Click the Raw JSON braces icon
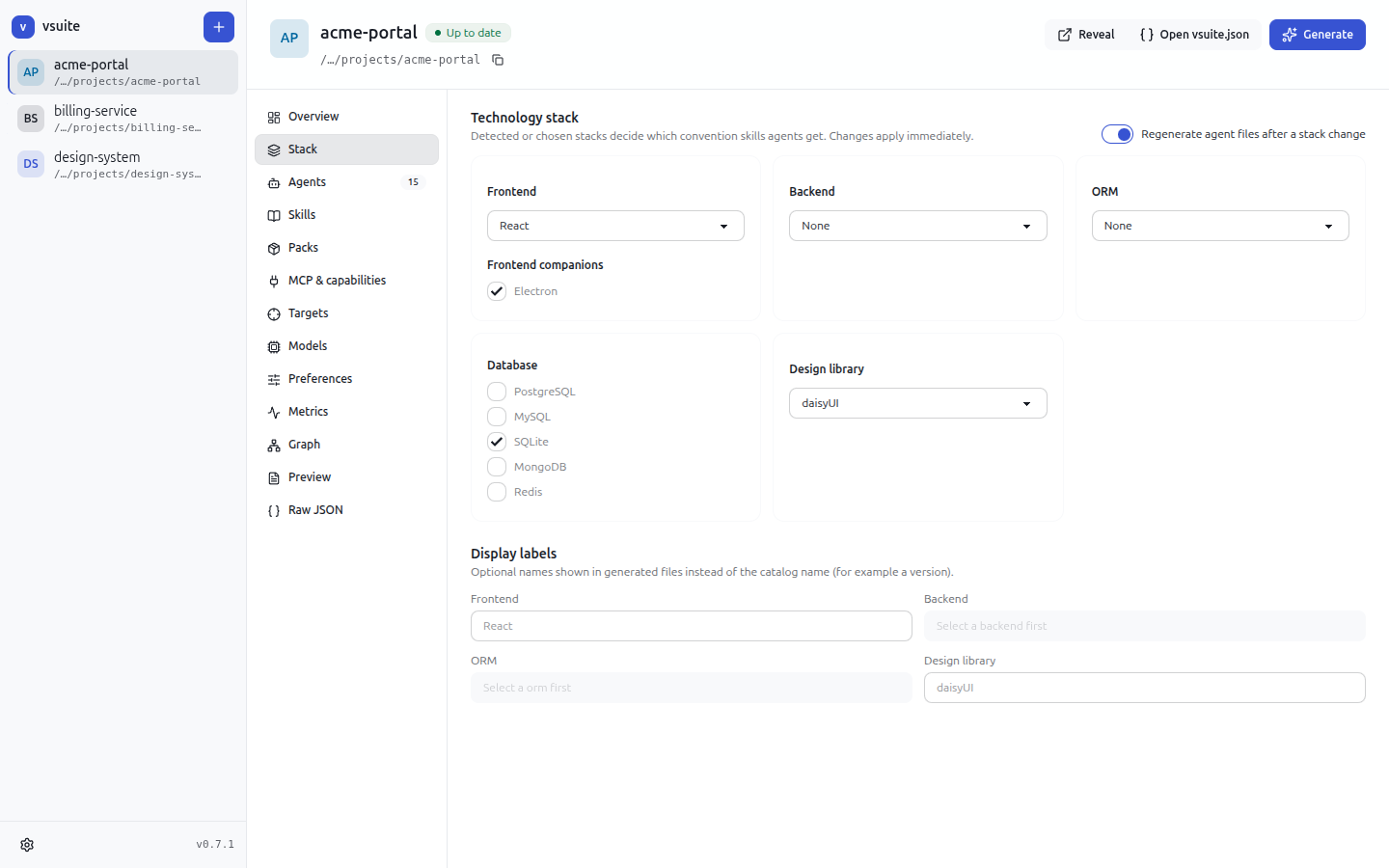The width and height of the screenshot is (1389, 868). (x=274, y=510)
